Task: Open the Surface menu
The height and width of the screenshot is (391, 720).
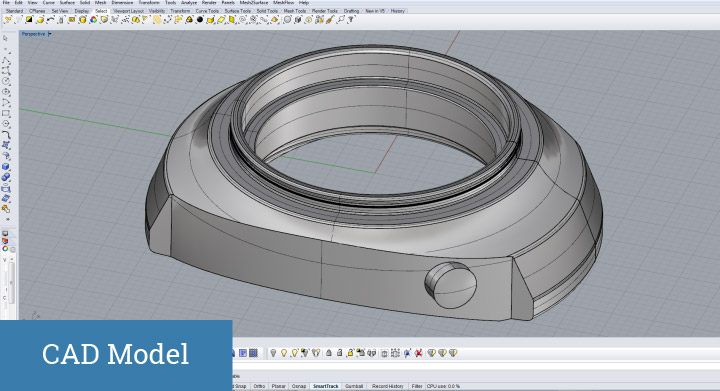Action: coord(67,2)
